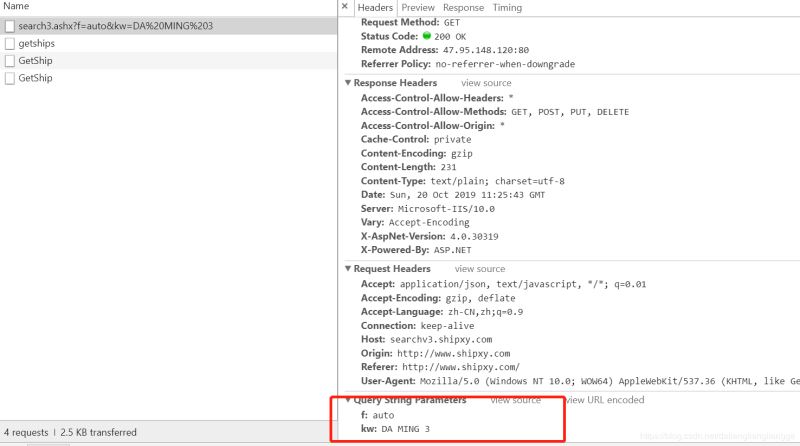
Task: Open the Response tab
Action: [463, 8]
